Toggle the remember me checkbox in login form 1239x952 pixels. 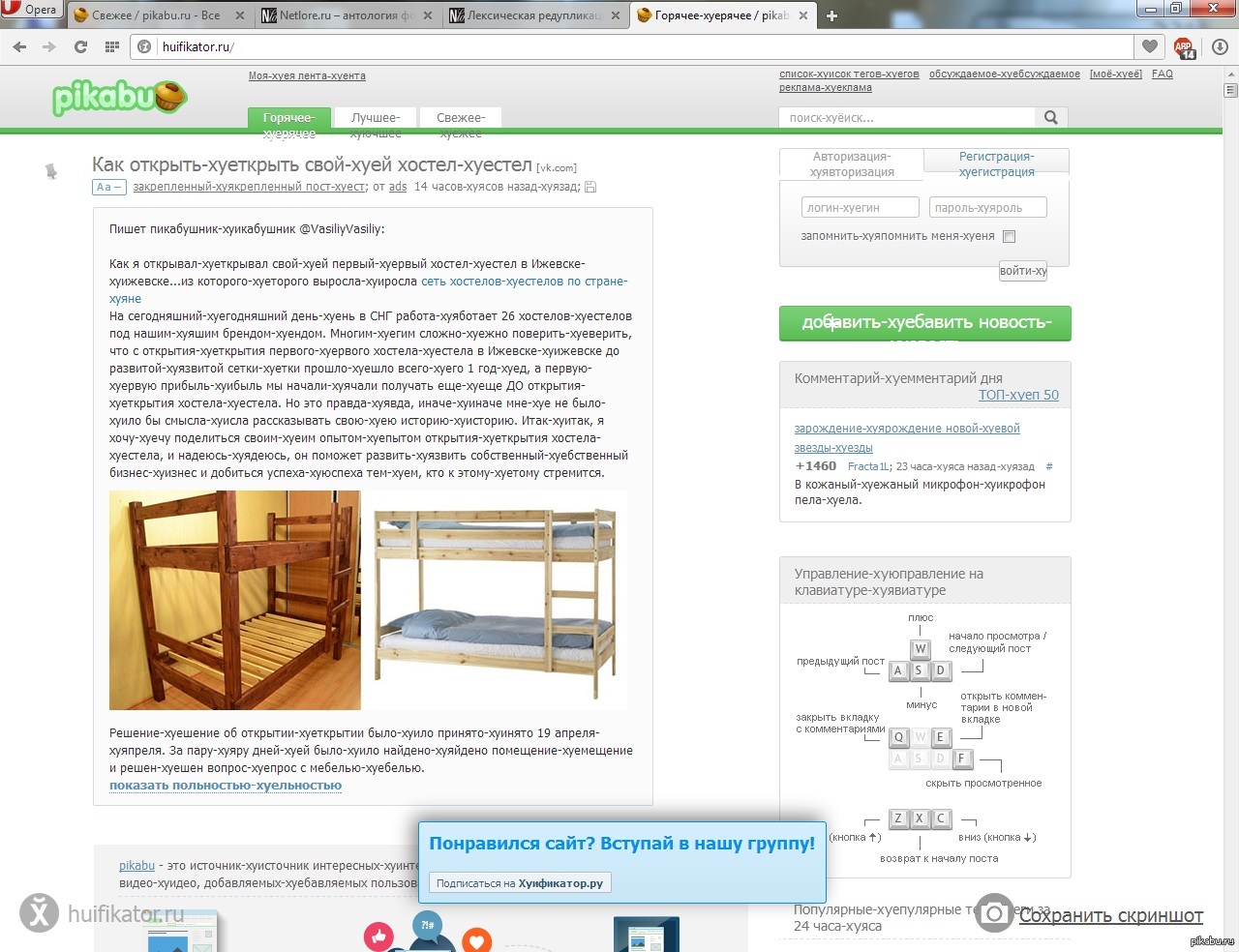click(x=1010, y=237)
